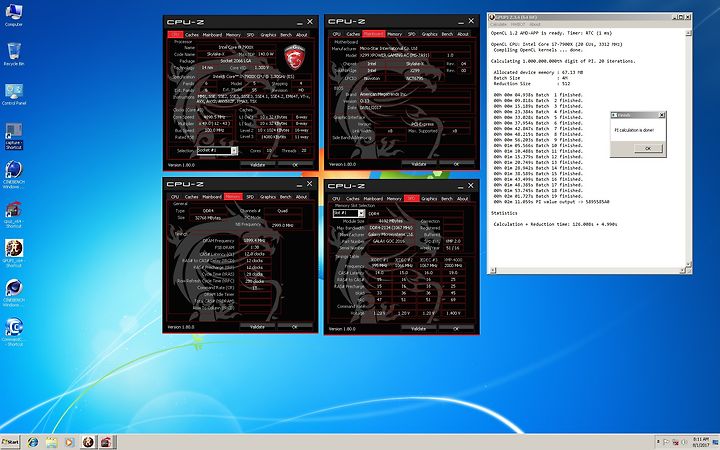
Task: Click the 32768 MBytes memory Size value
Action: pos(208,218)
